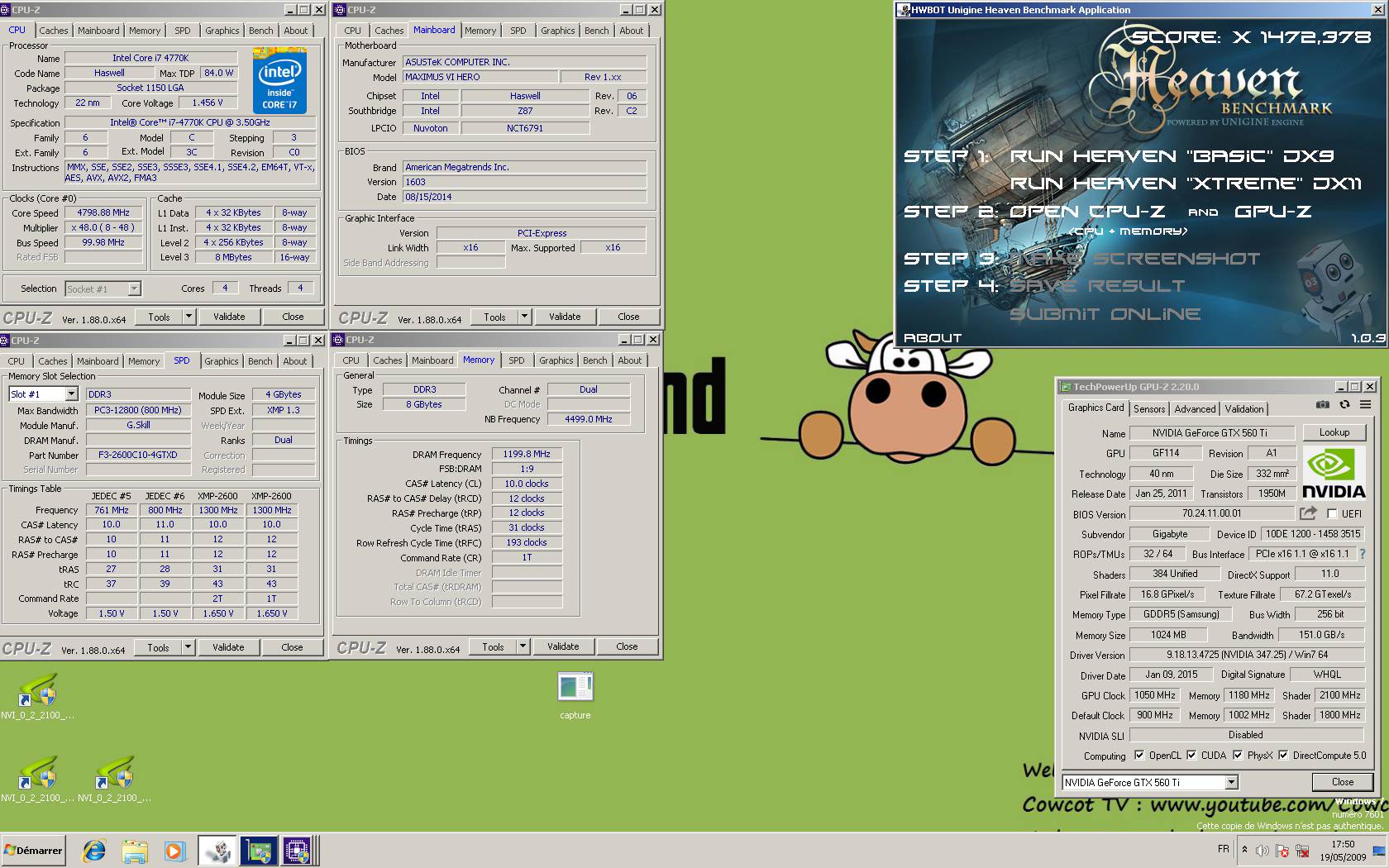Click RUN HEAVEN "XTREME" DX11 link
The image size is (1389, 868).
pyautogui.click(x=1186, y=184)
